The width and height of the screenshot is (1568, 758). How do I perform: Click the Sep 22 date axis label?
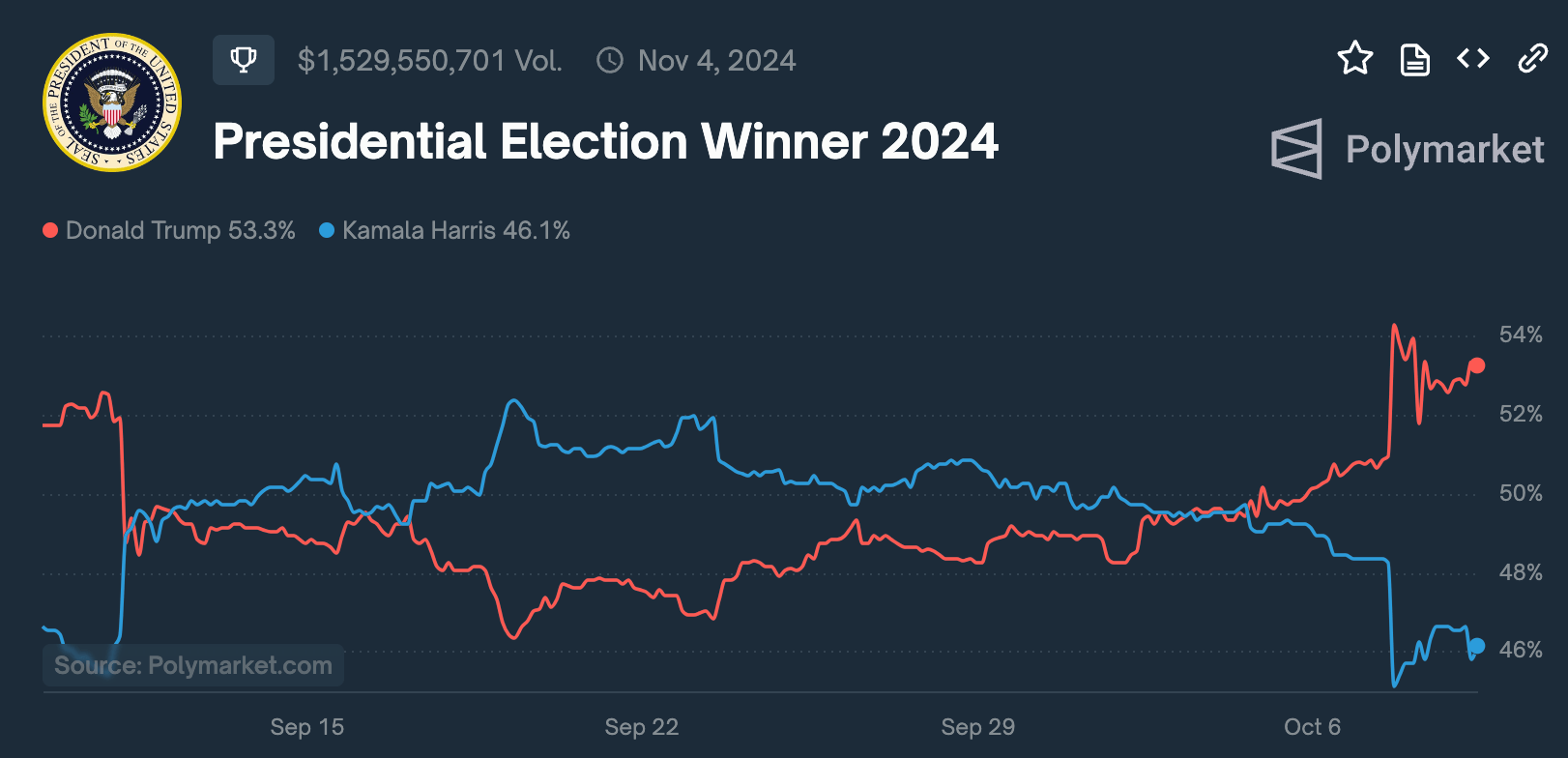[642, 727]
